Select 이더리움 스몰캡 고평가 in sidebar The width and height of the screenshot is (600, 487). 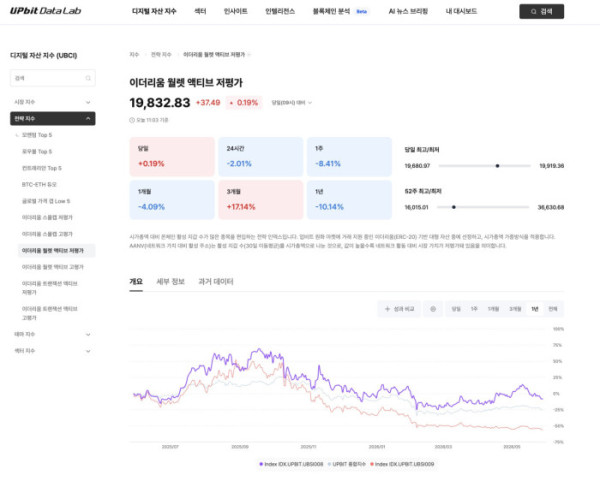click(x=47, y=234)
